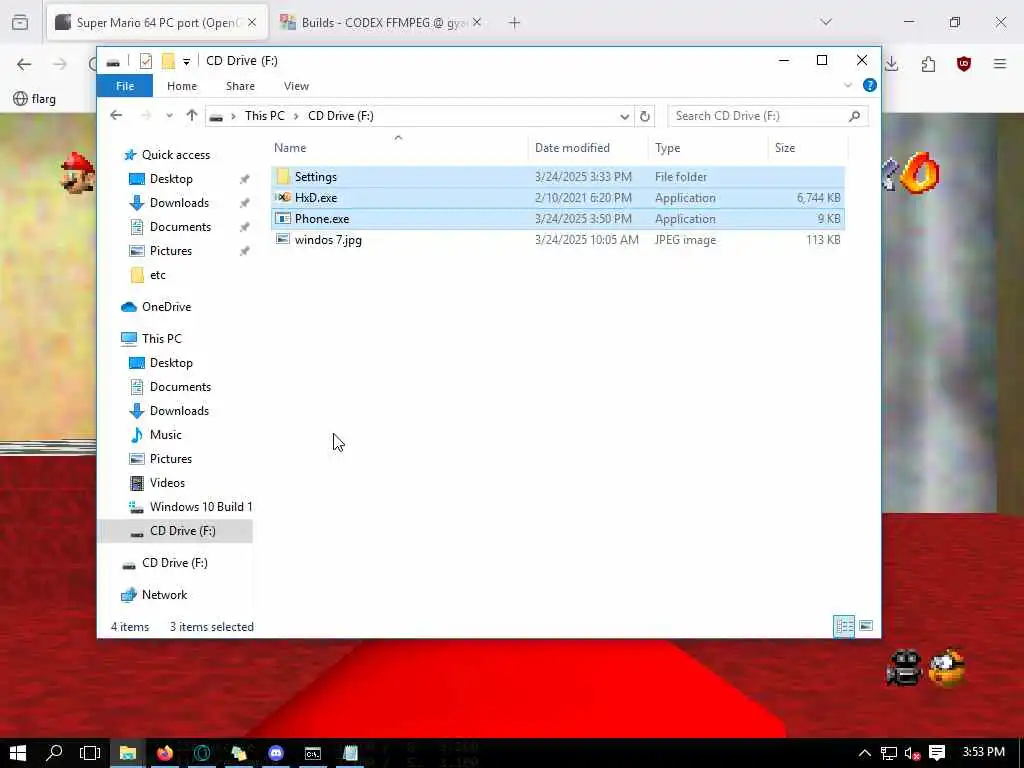Open the Share ribbon tab

[x=240, y=86]
